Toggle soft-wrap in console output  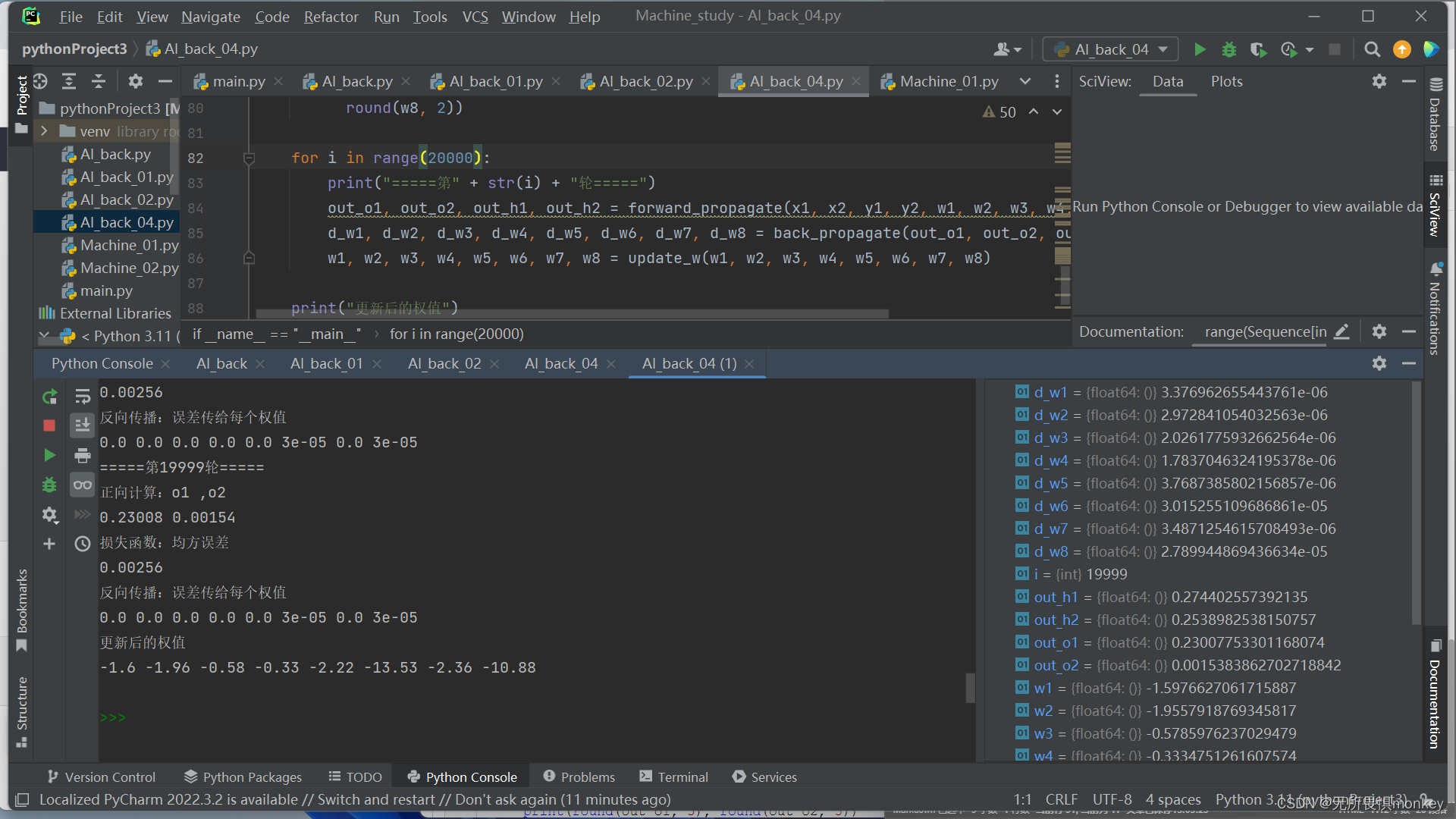83,397
